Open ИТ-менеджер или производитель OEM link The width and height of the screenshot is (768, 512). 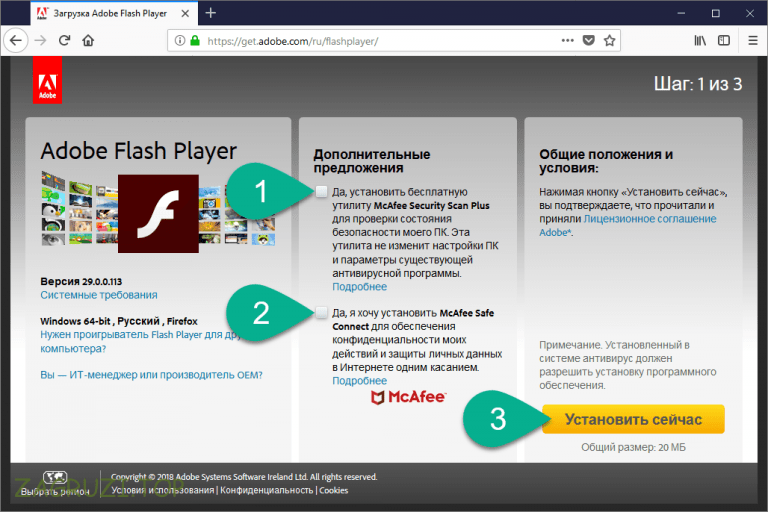coord(151,375)
